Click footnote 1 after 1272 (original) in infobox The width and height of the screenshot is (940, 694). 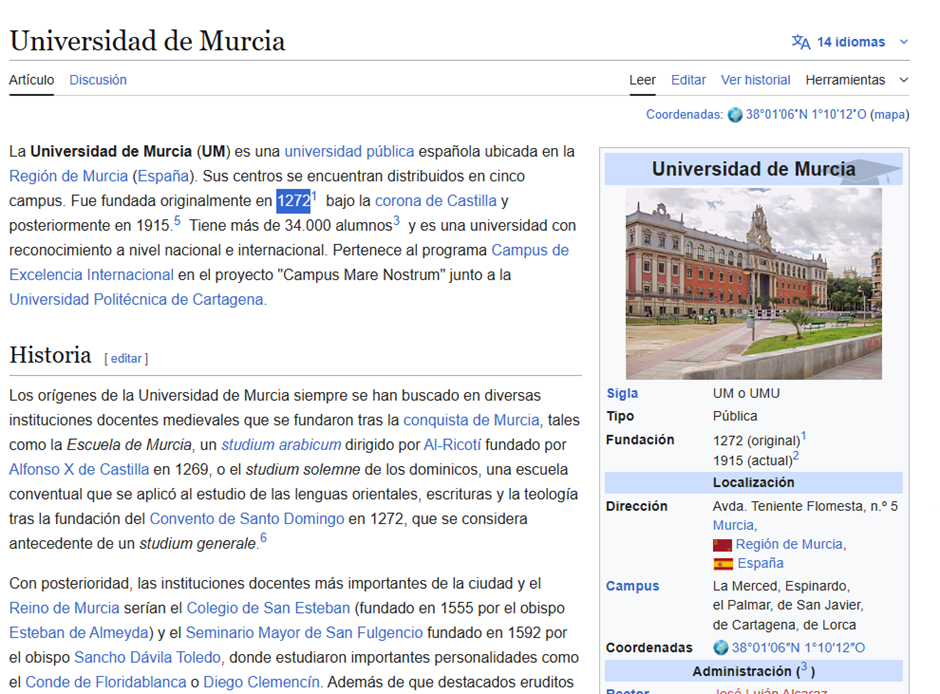804,436
